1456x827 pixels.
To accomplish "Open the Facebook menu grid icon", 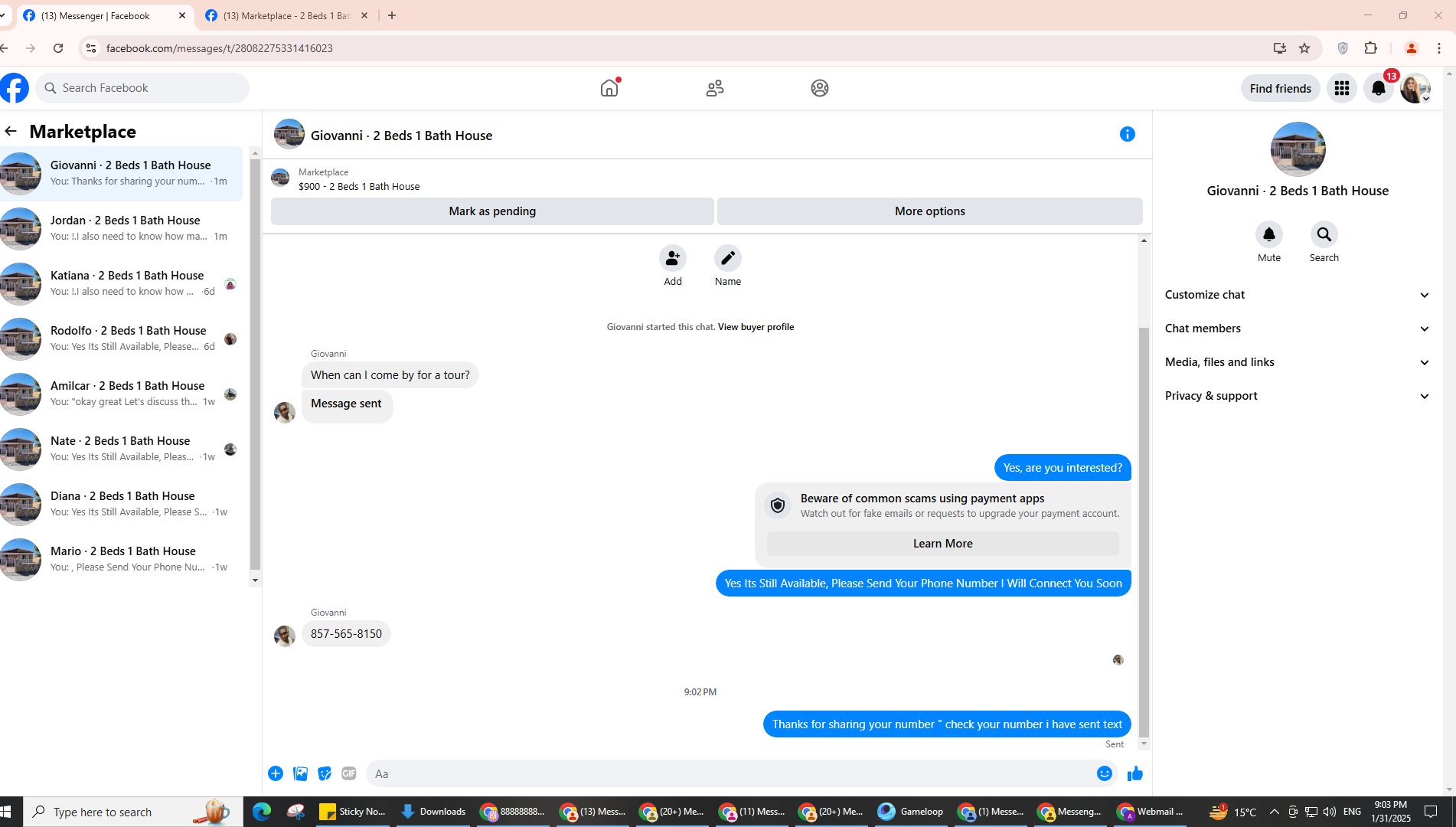I will point(1341,88).
